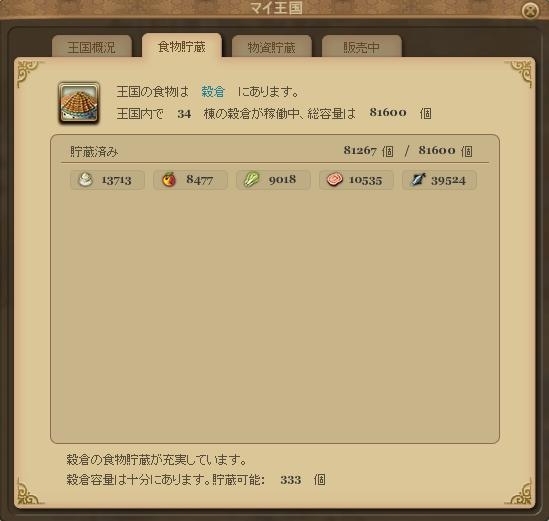Select the red apple fruit icon

click(x=169, y=180)
